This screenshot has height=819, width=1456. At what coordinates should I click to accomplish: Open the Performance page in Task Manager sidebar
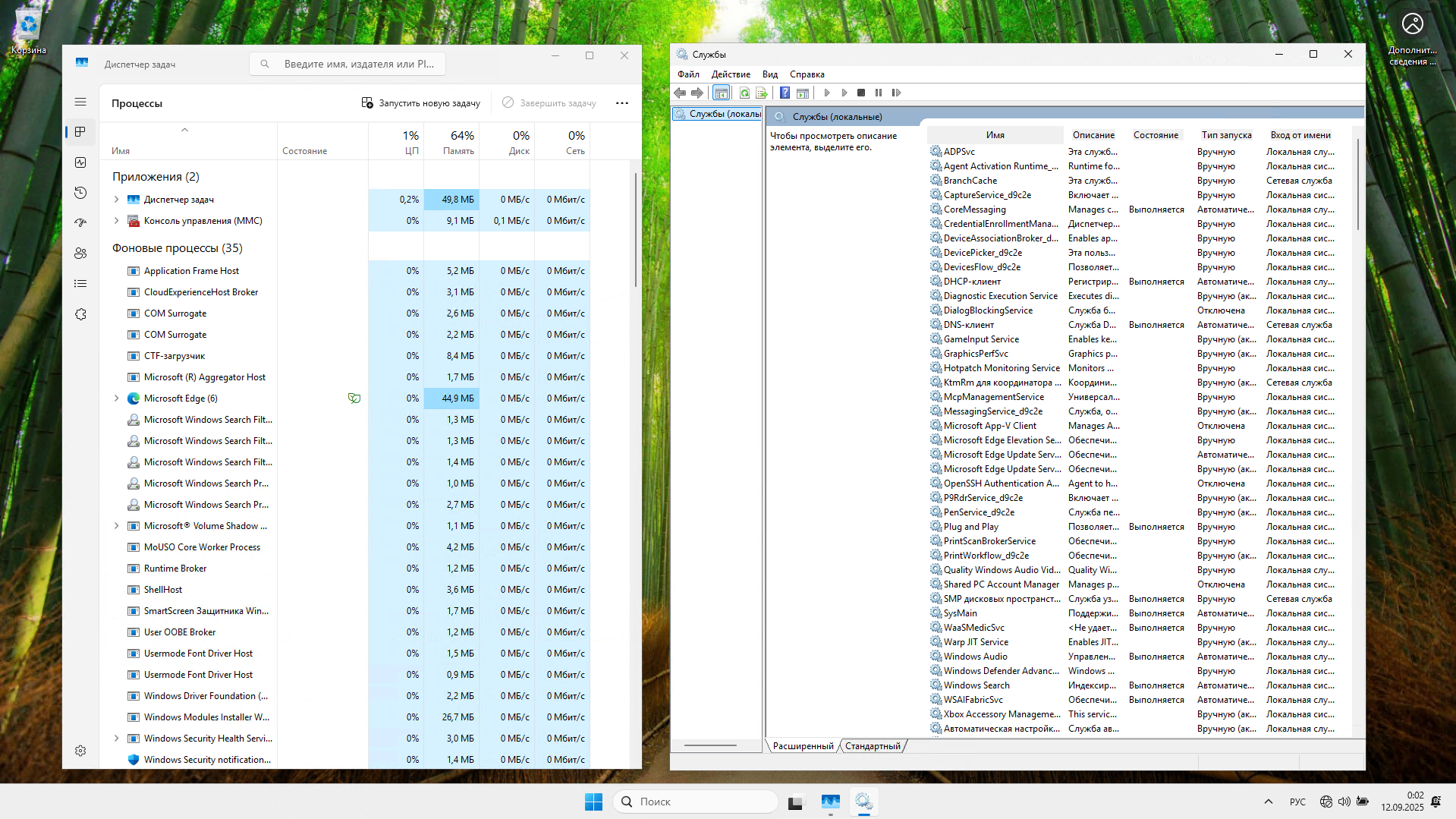(x=80, y=162)
